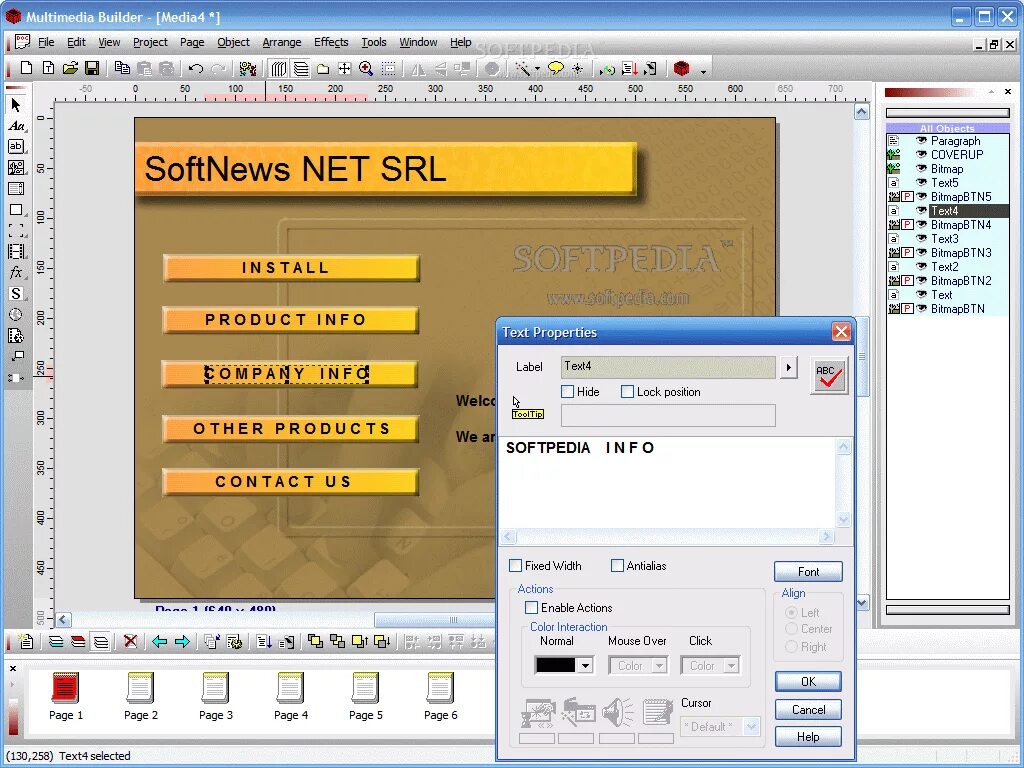Screen dimensions: 1024x768
Task: Select the S script object tool
Action: (16, 294)
